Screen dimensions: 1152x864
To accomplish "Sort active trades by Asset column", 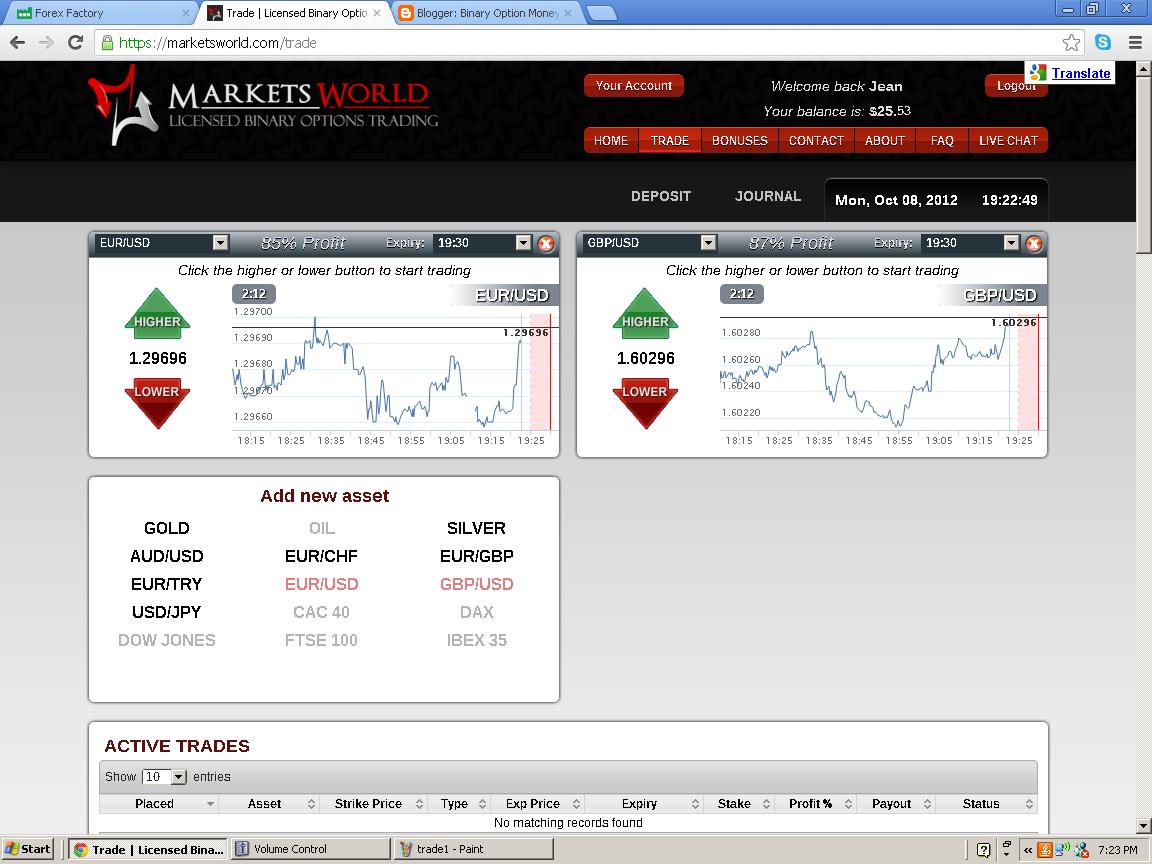I will click(x=268, y=804).
